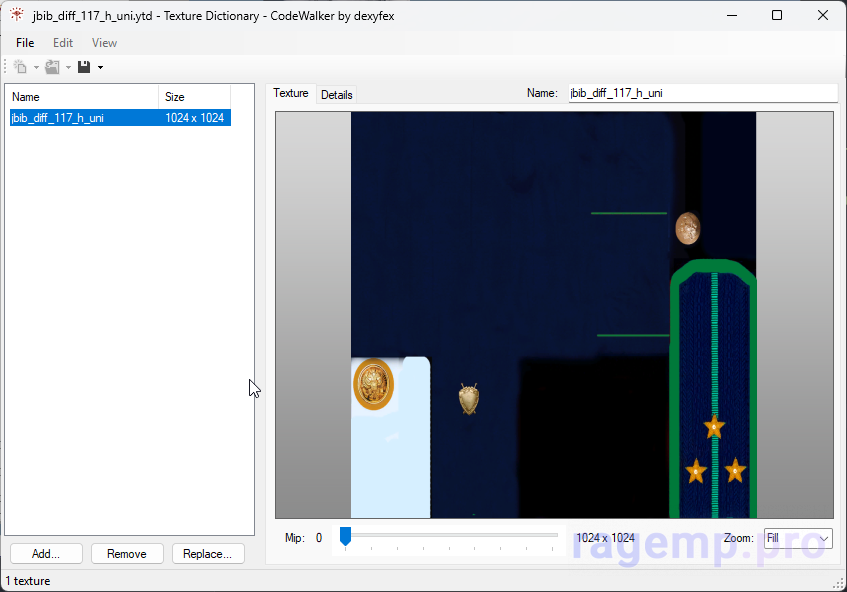
Task: Switch to the Details tab
Action: 336,95
